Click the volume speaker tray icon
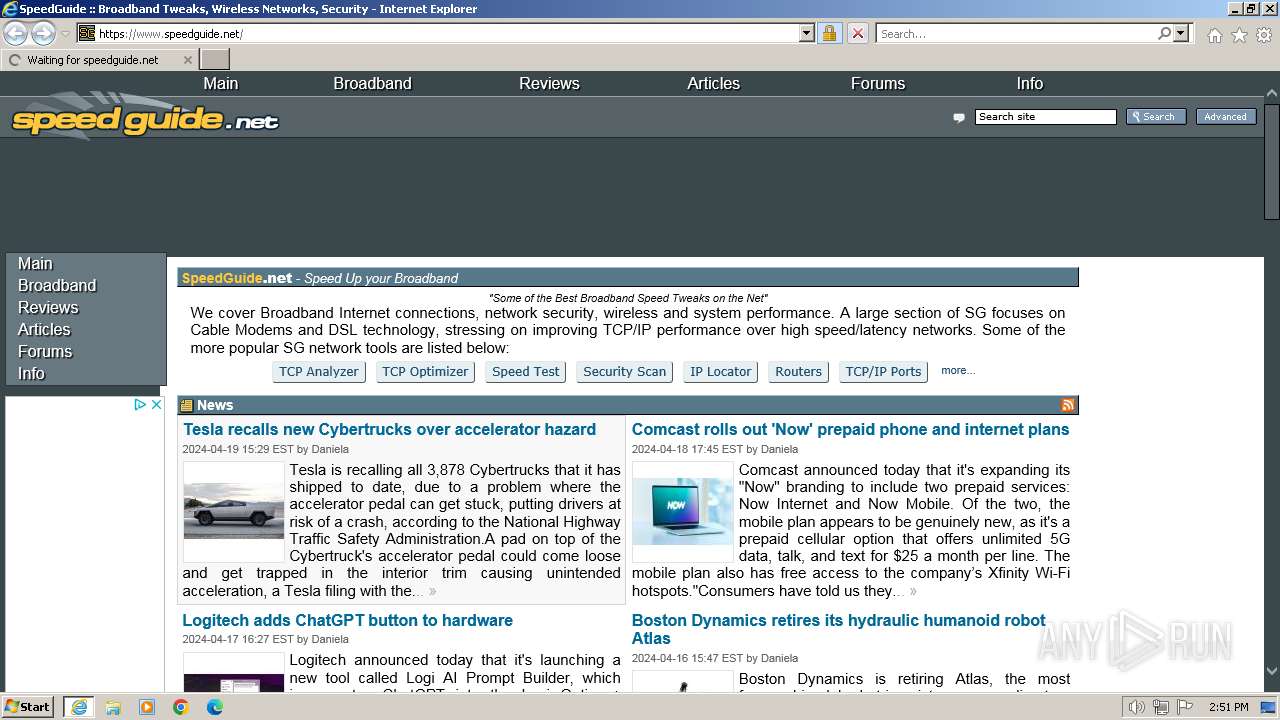This screenshot has height=720, width=1280. click(1137, 707)
